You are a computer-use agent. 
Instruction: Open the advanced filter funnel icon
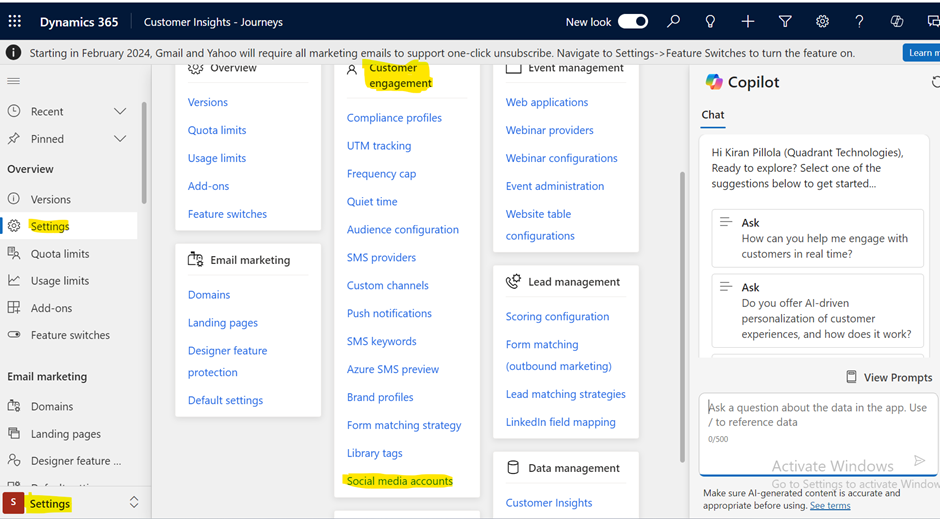tap(785, 22)
